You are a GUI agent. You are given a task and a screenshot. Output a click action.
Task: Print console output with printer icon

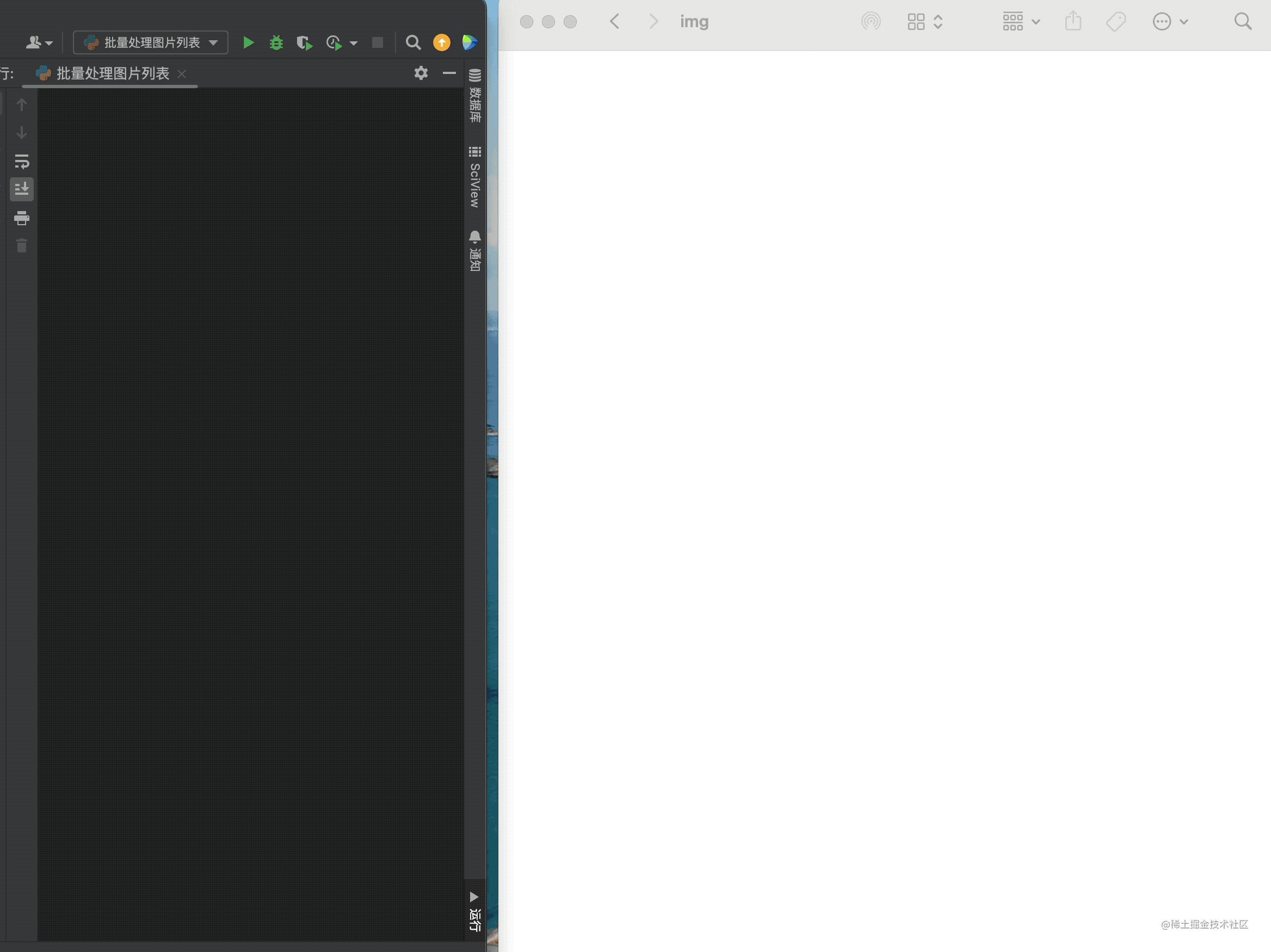(x=22, y=218)
